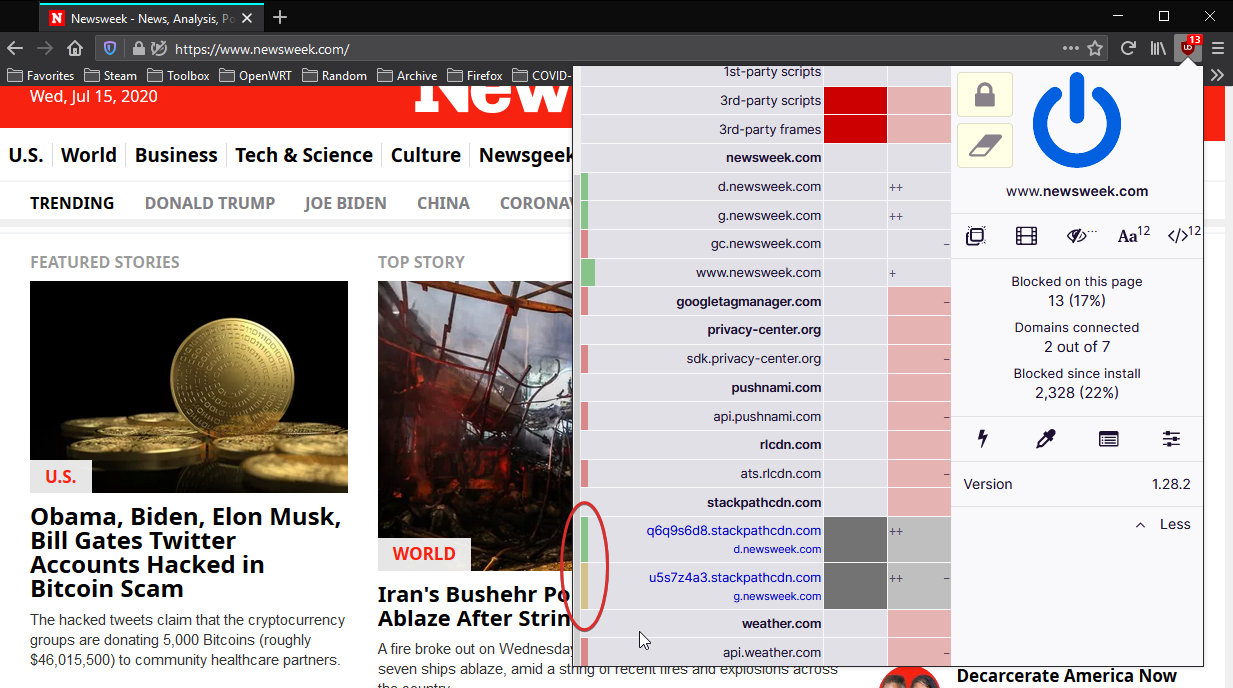This screenshot has height=688, width=1233.
Task: Close the Newsweek tab
Action: (x=248, y=18)
